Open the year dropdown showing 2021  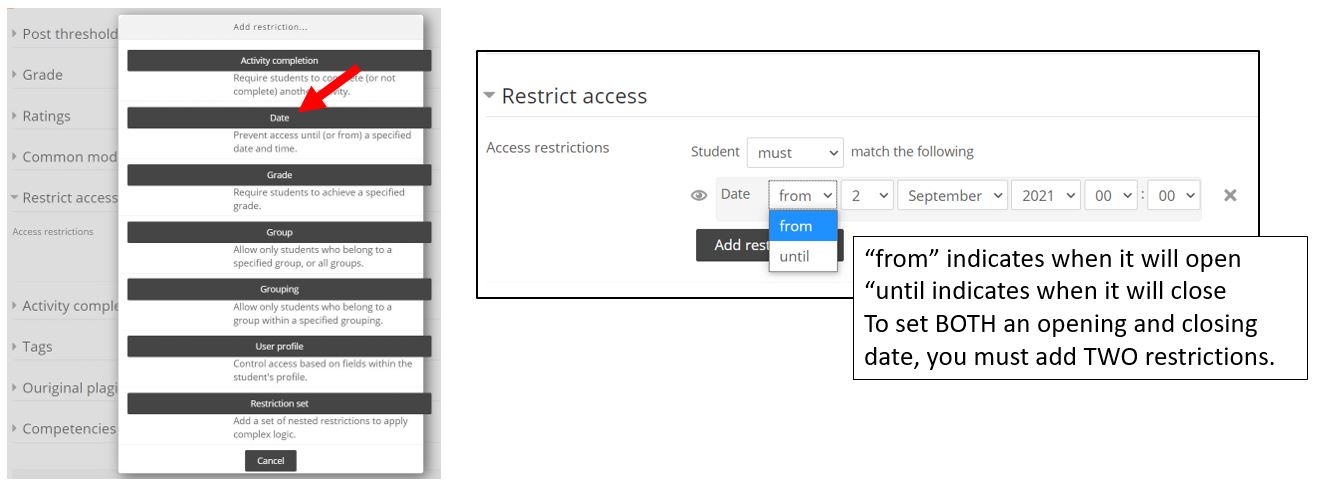point(1046,195)
